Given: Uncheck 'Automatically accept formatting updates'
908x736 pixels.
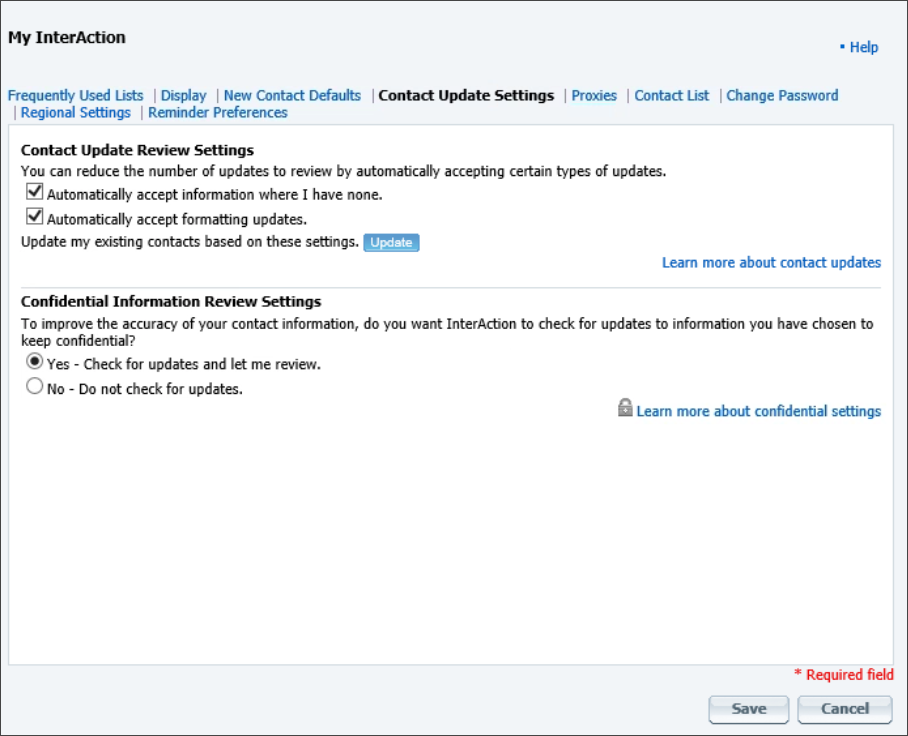Looking at the screenshot, I should click(x=35, y=217).
